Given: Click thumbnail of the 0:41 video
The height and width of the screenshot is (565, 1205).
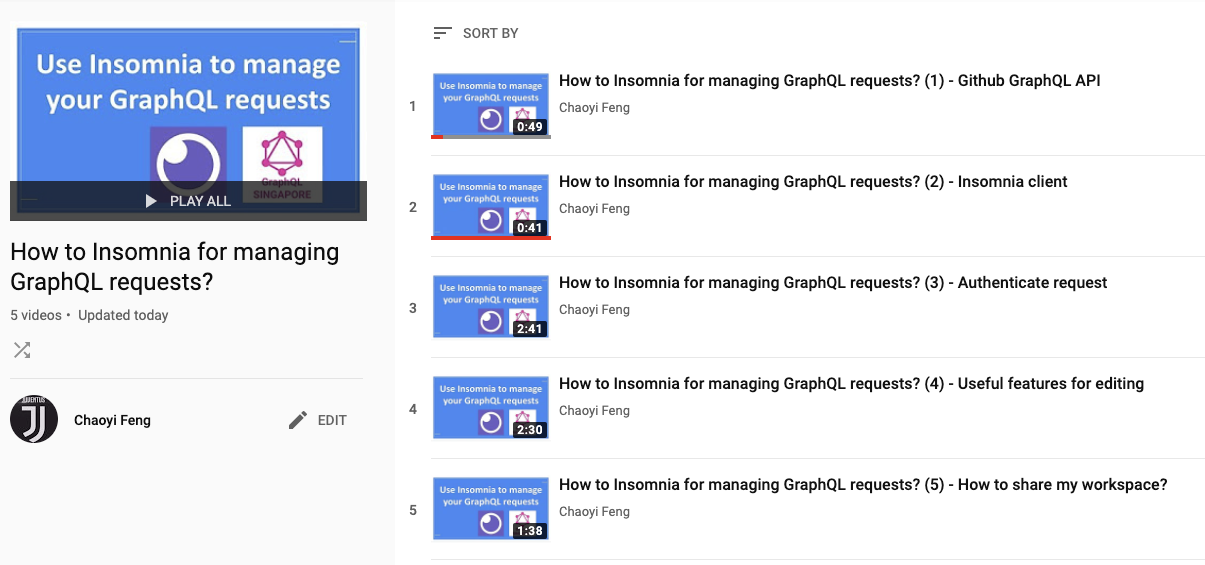Looking at the screenshot, I should tap(491, 206).
